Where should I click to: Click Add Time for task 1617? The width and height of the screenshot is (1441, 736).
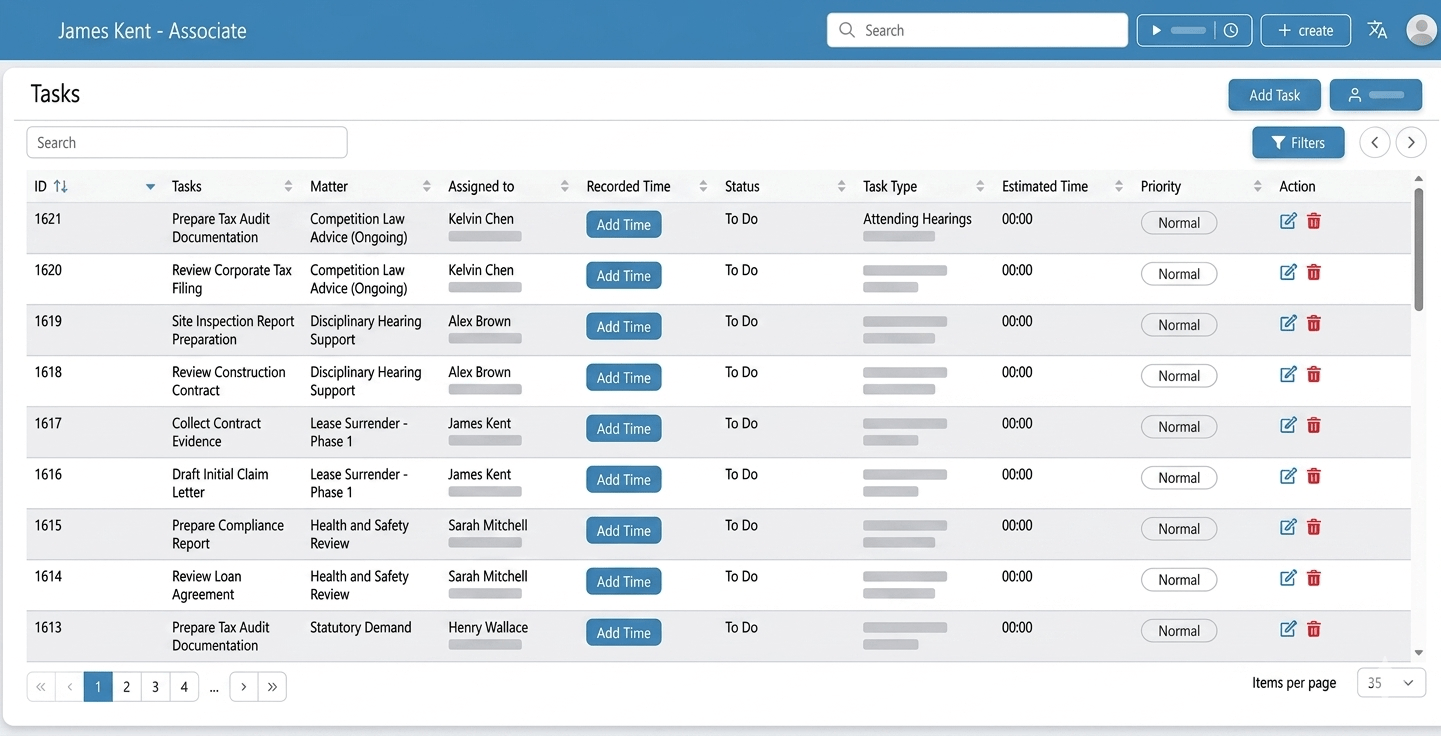623,429
